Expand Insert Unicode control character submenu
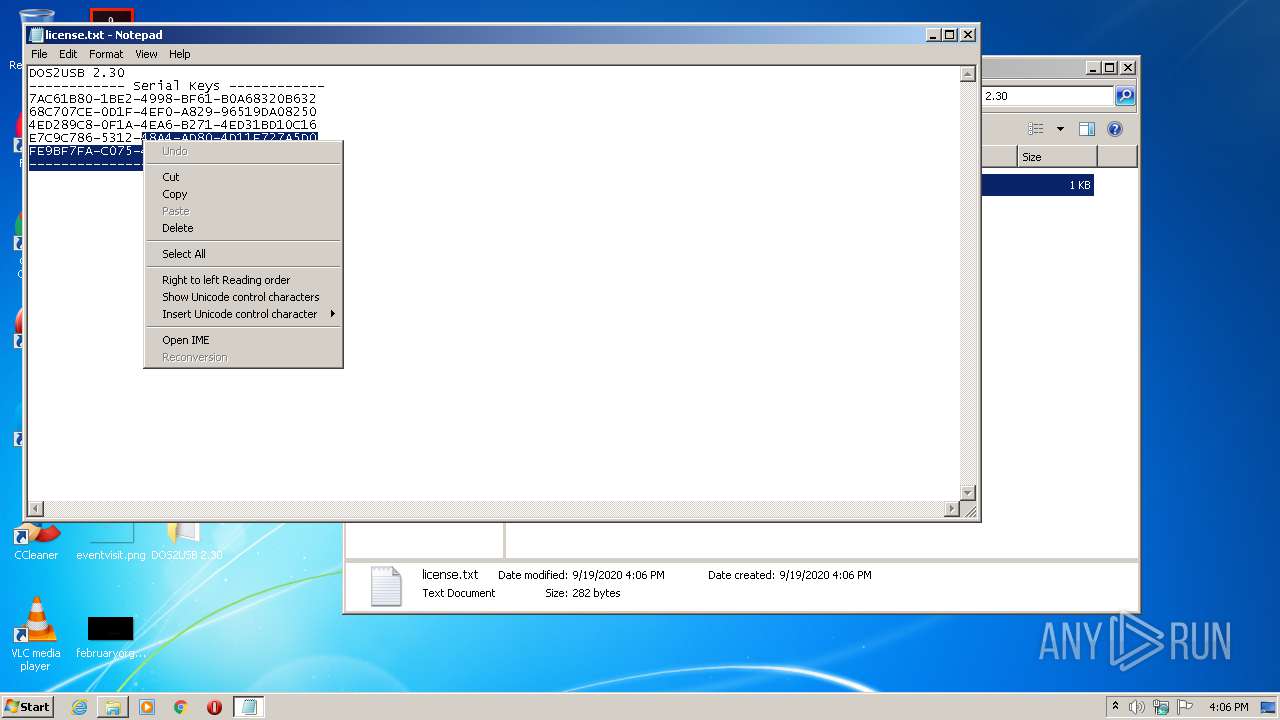 click(244, 314)
